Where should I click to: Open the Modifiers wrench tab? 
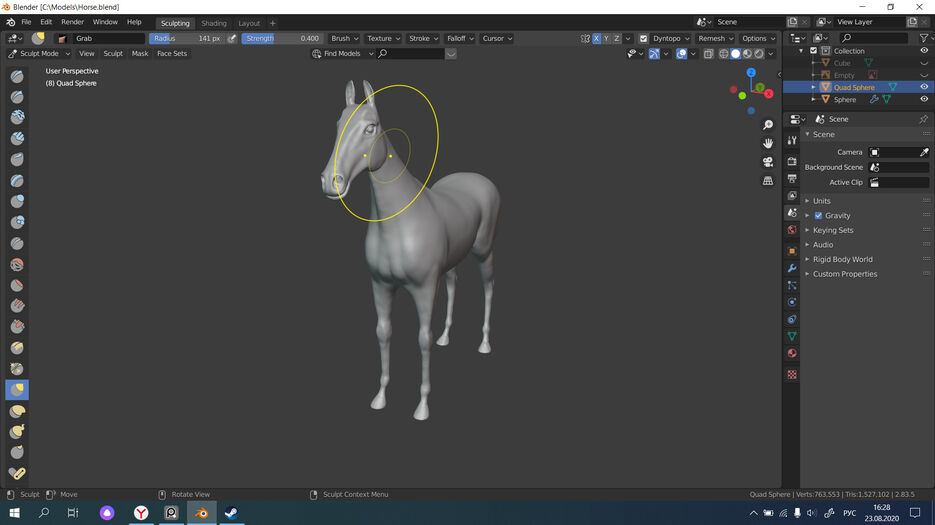pos(792,268)
